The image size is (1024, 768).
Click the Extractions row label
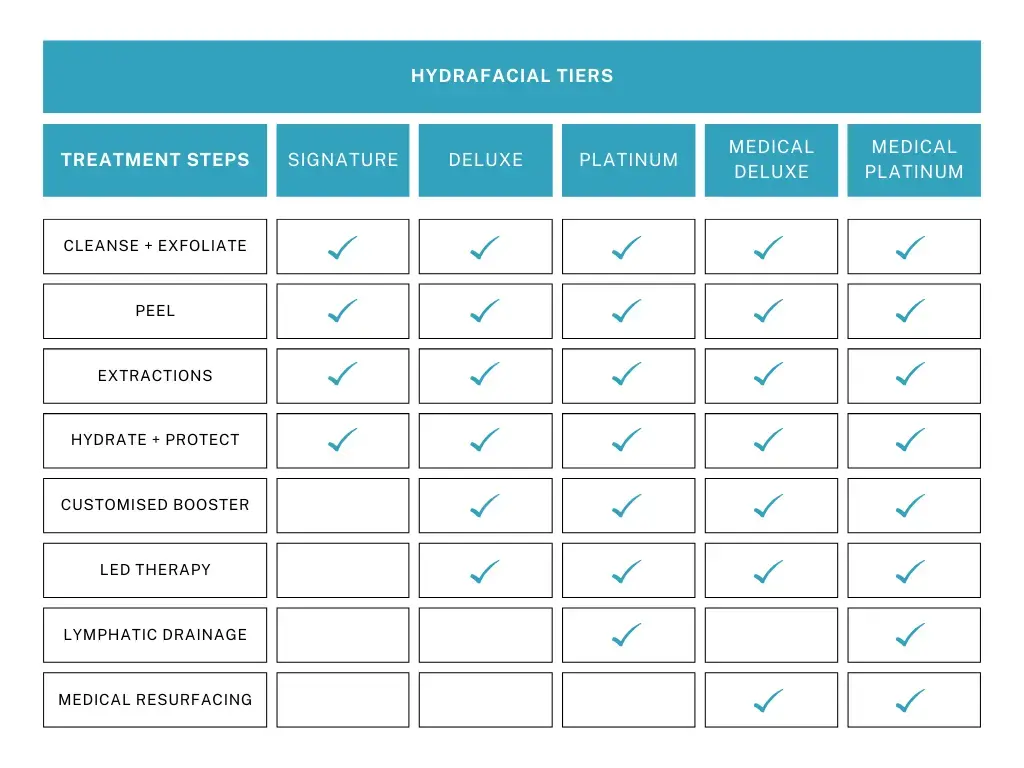click(x=155, y=376)
